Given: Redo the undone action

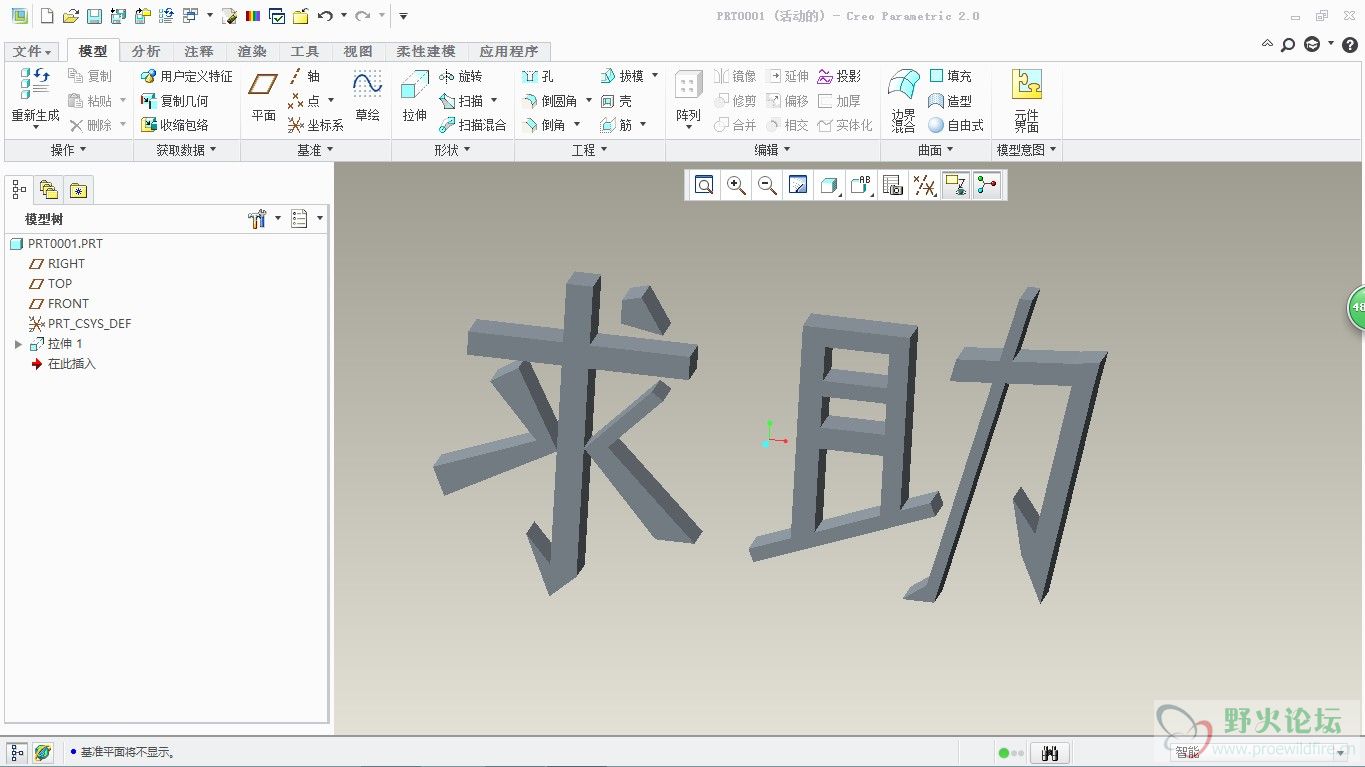Looking at the screenshot, I should [x=362, y=16].
